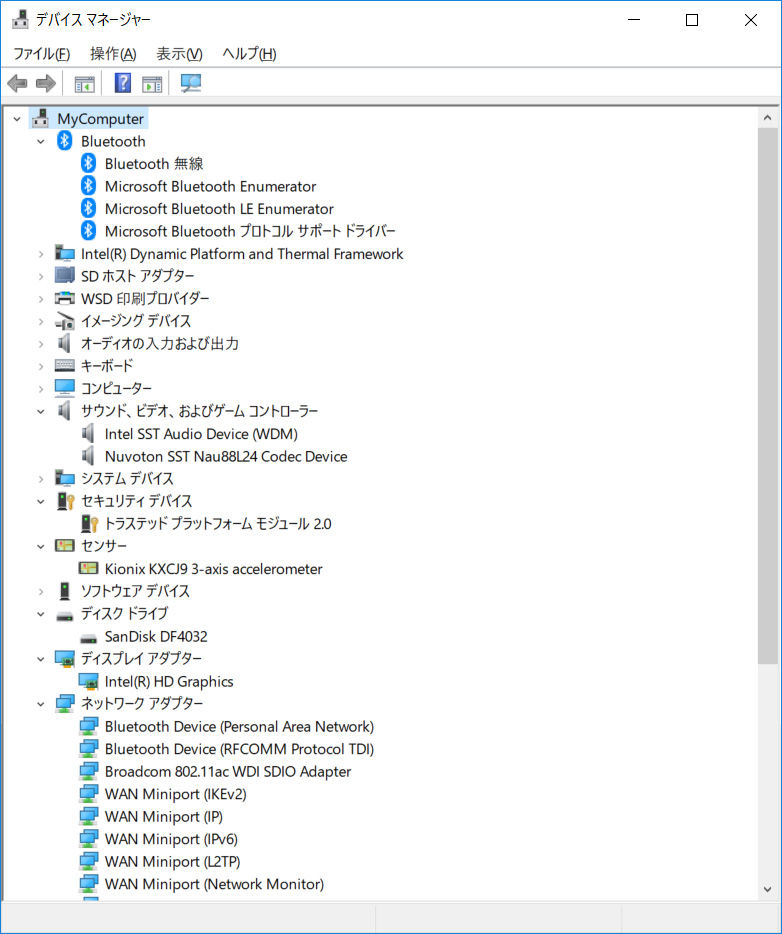Click the vertical scrollbar thumb
The width and height of the screenshot is (782, 934).
(x=767, y=396)
